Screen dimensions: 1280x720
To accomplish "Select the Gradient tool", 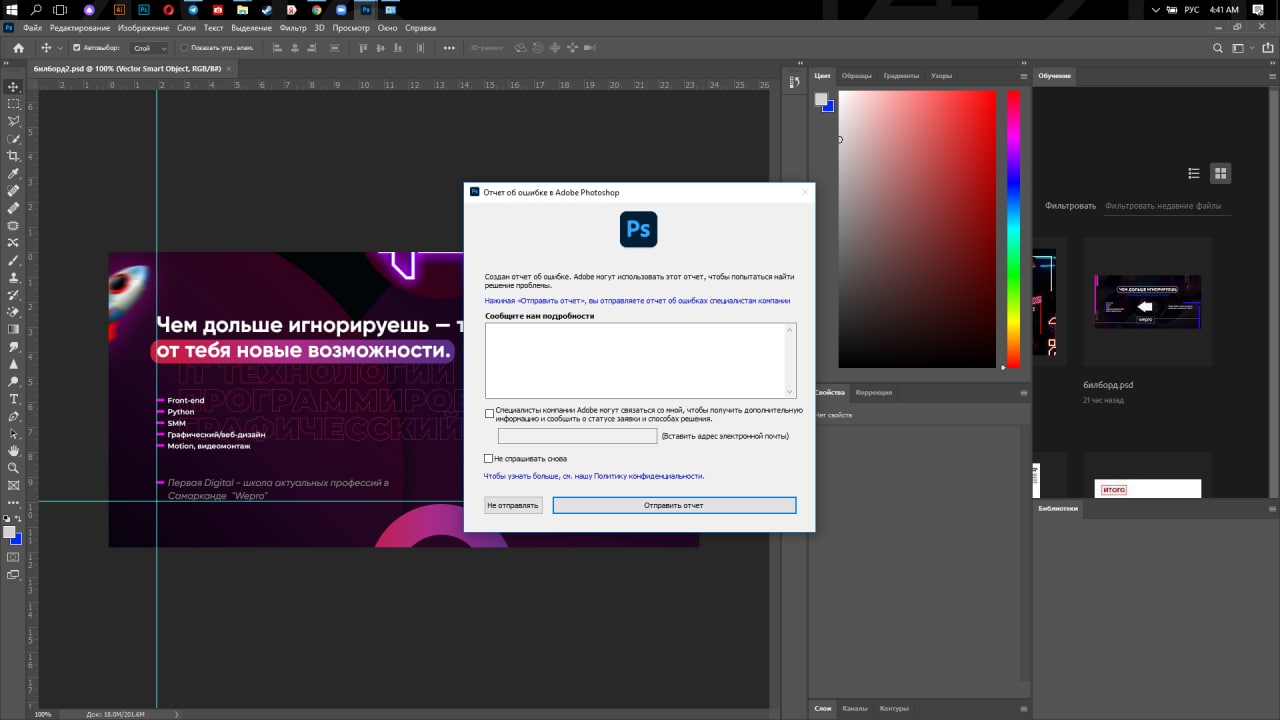I will pos(13,329).
